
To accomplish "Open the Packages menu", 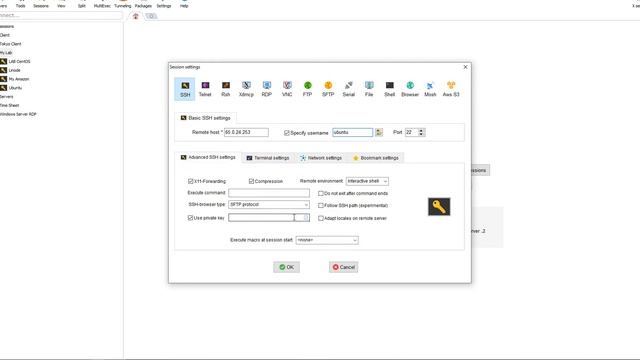I will pyautogui.click(x=143, y=6).
